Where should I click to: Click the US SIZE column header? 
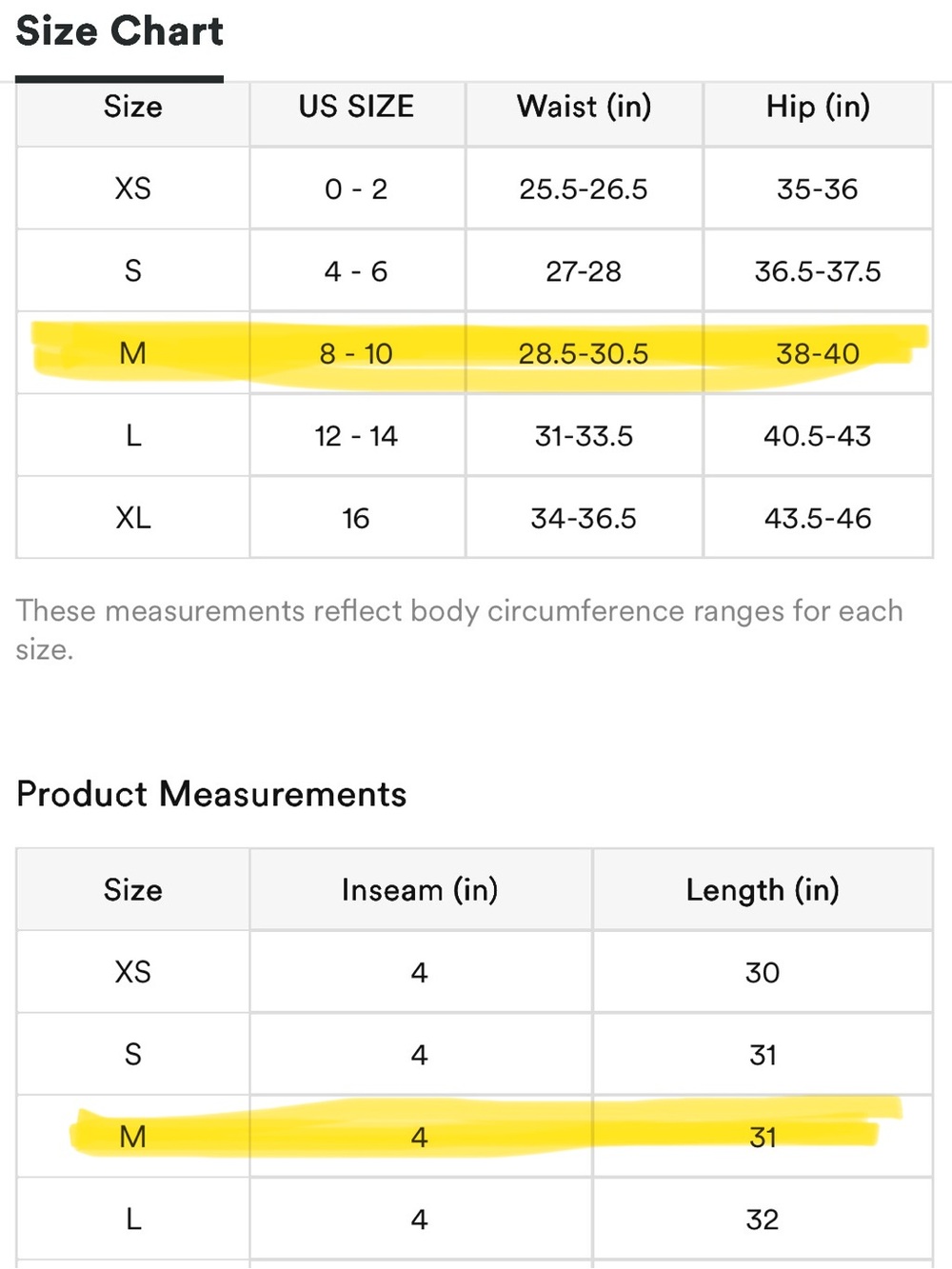357,107
